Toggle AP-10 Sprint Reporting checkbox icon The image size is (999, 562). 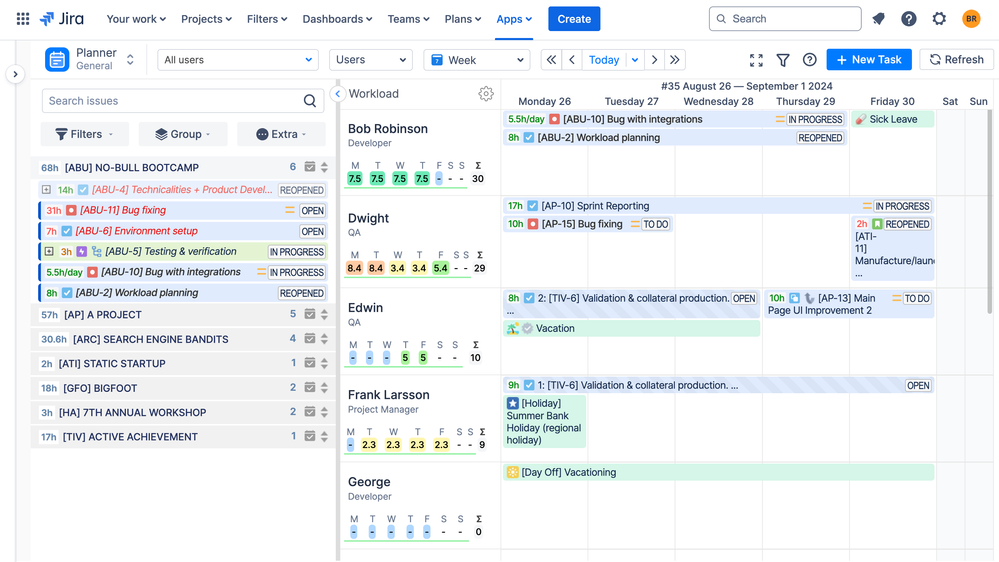point(533,206)
